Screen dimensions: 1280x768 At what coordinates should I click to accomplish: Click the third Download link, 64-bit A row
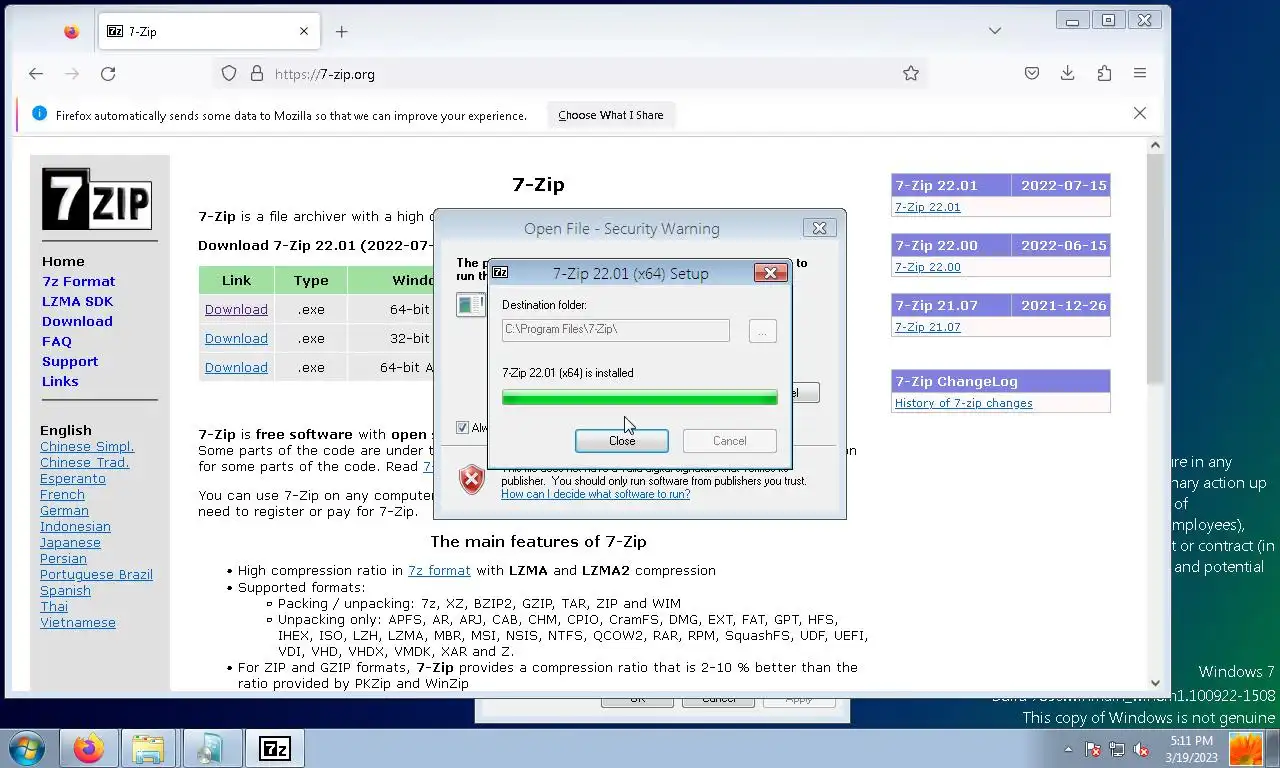click(x=236, y=367)
